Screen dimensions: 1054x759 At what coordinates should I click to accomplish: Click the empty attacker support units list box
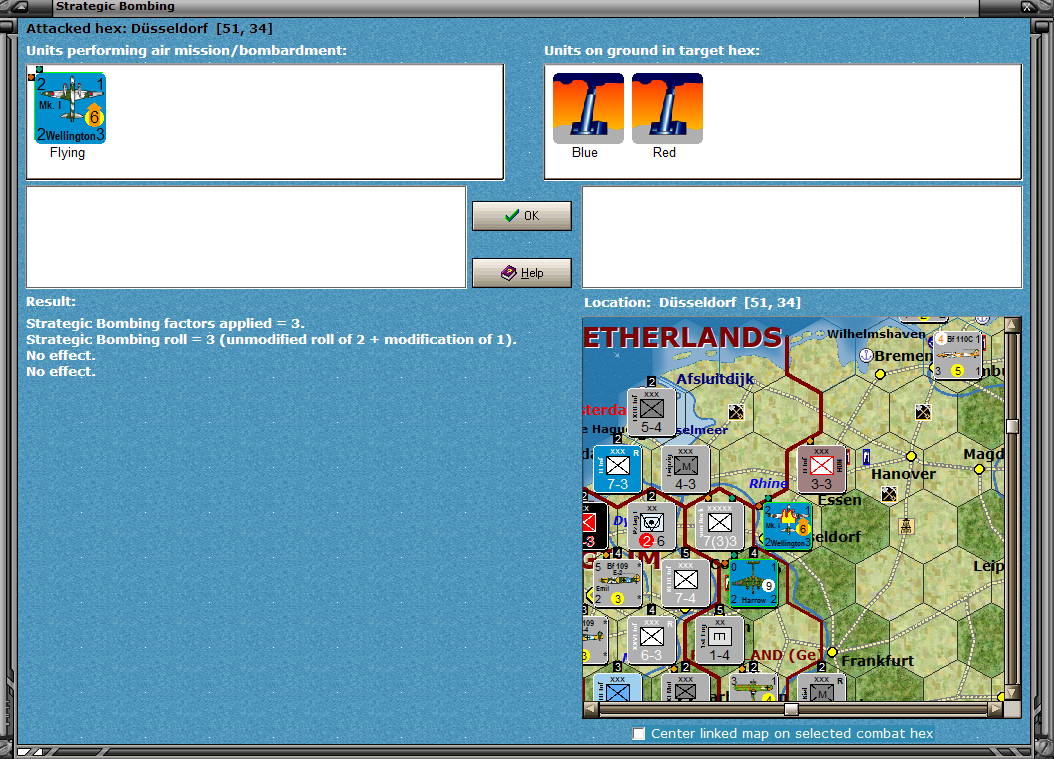(x=246, y=237)
